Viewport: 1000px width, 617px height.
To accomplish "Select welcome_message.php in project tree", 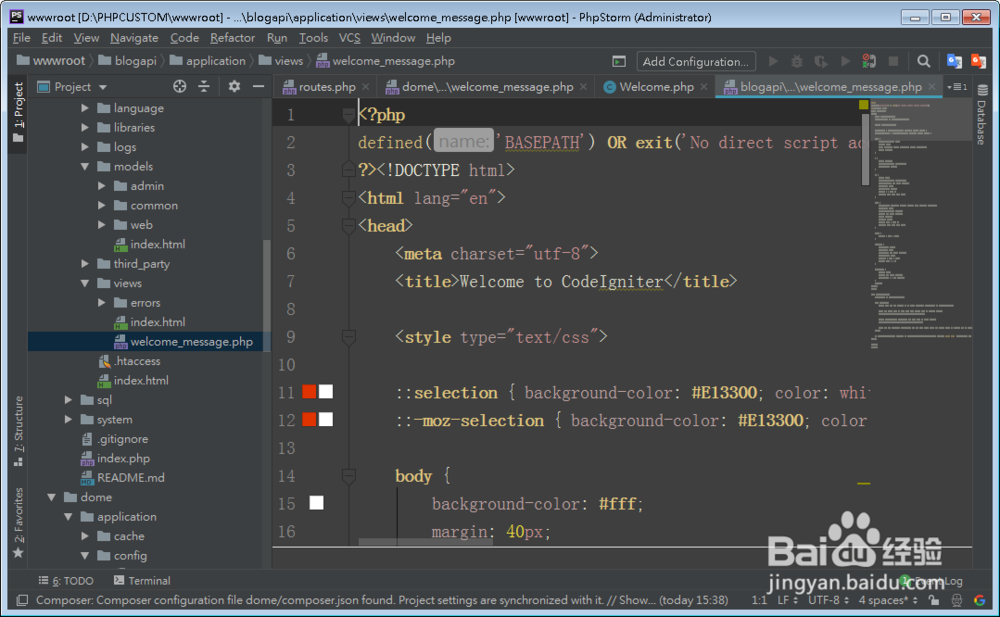I will tap(149, 341).
